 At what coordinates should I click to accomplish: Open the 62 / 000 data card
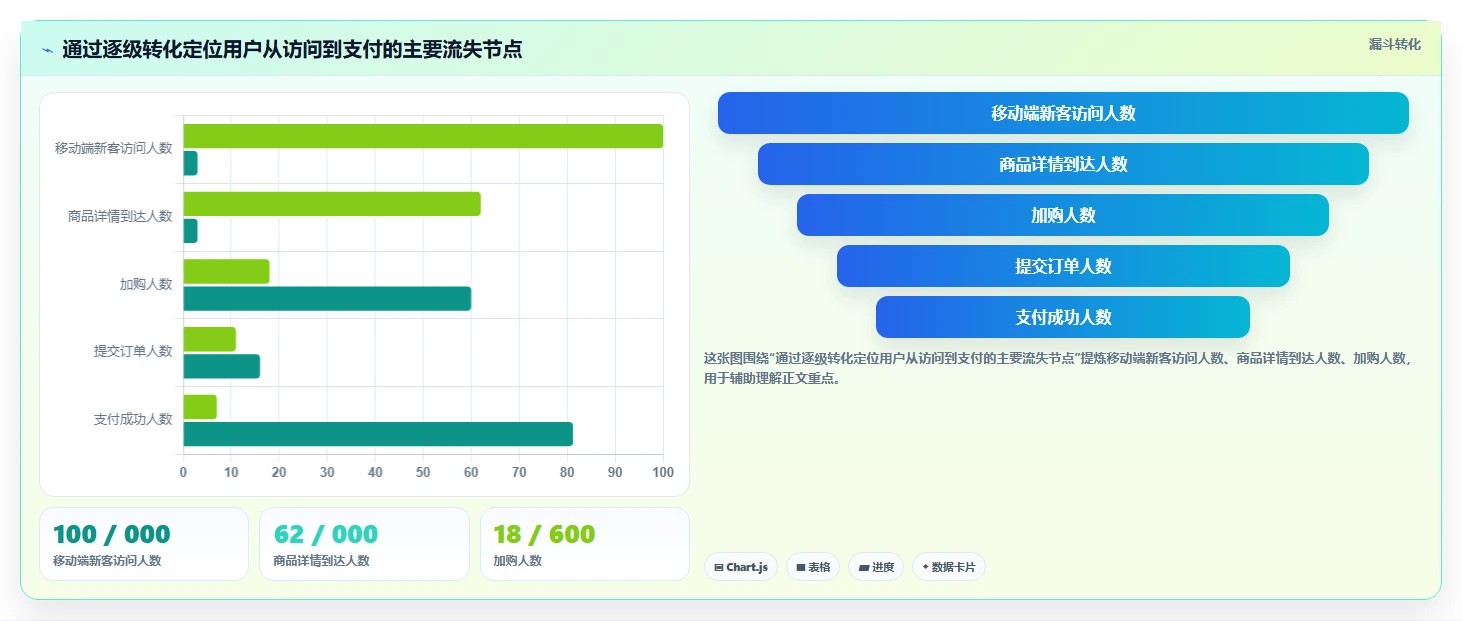(x=364, y=544)
